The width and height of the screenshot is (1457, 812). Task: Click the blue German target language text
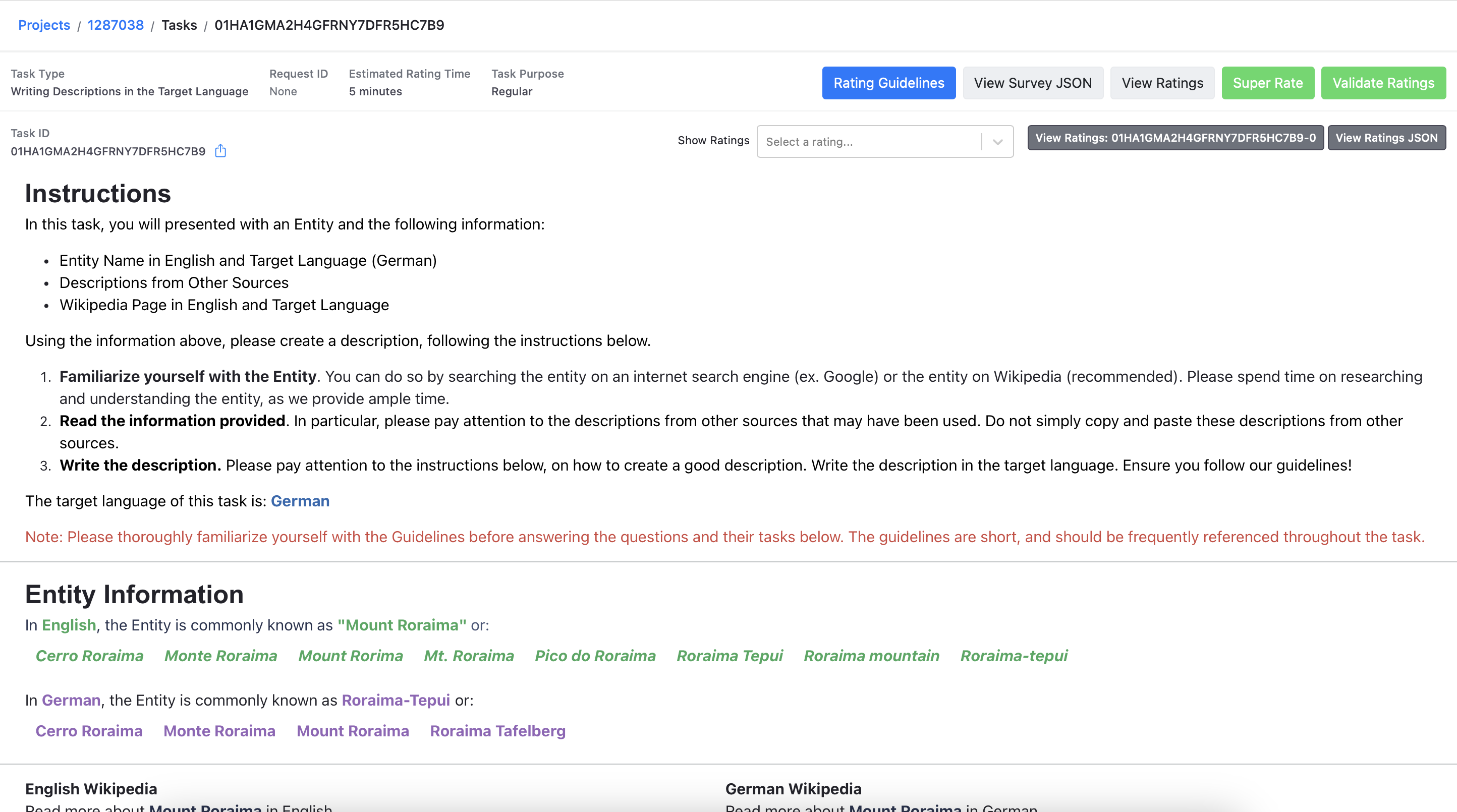click(x=300, y=501)
